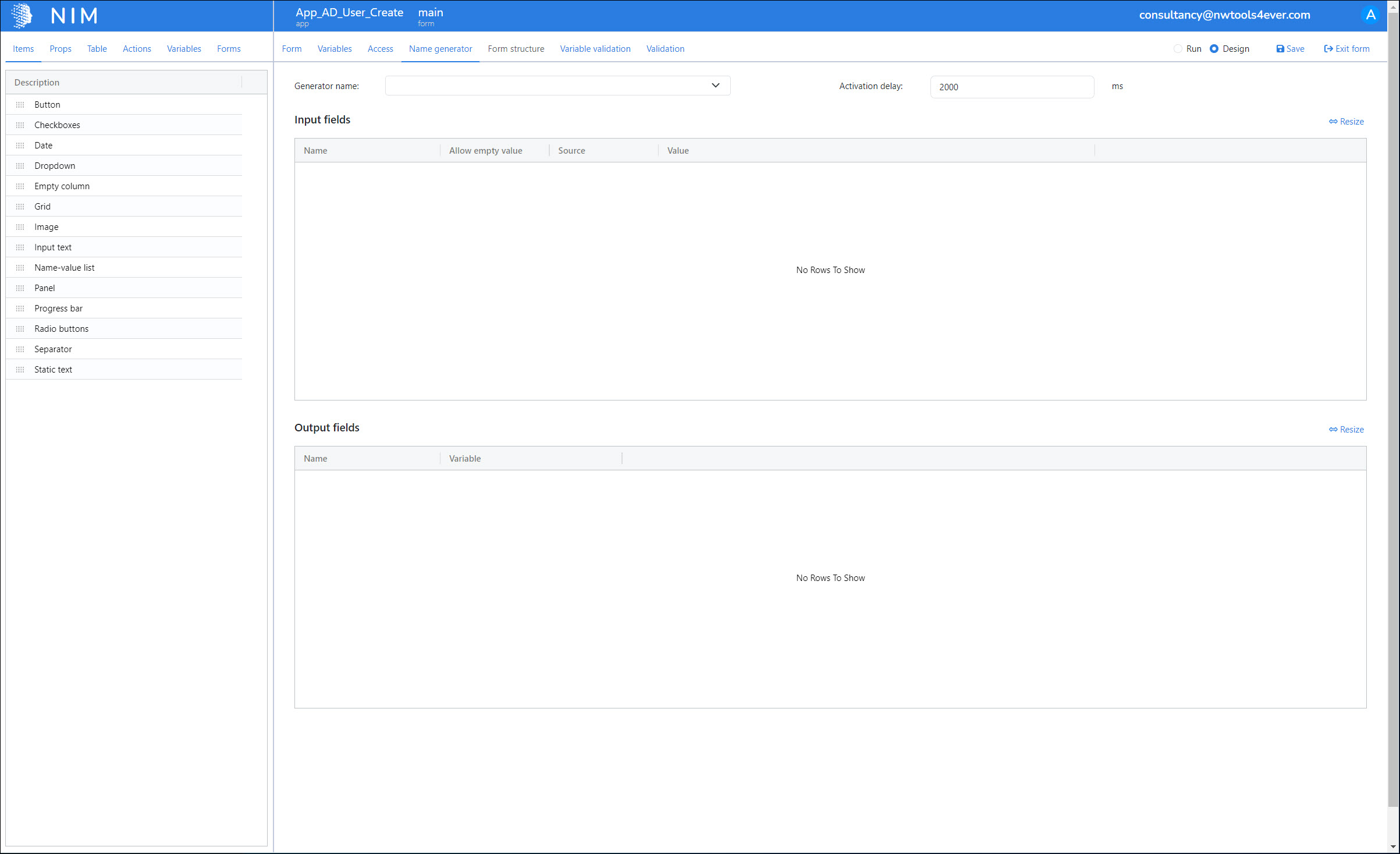
Task: Click the Save disk icon
Action: click(x=1280, y=49)
